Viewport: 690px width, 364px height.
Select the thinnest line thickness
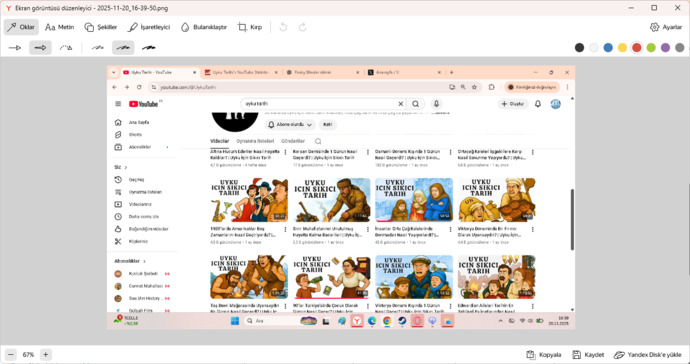pyautogui.click(x=98, y=48)
